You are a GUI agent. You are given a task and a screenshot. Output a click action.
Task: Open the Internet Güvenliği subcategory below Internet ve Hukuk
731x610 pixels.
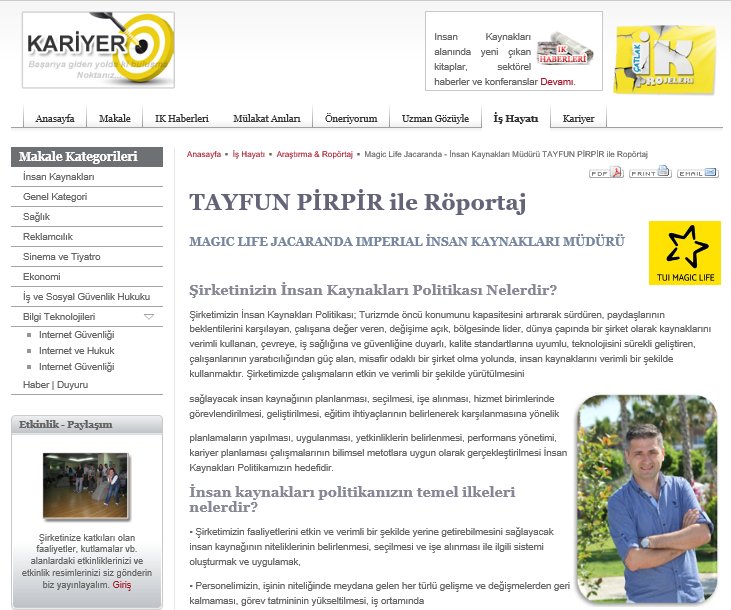tap(77, 367)
